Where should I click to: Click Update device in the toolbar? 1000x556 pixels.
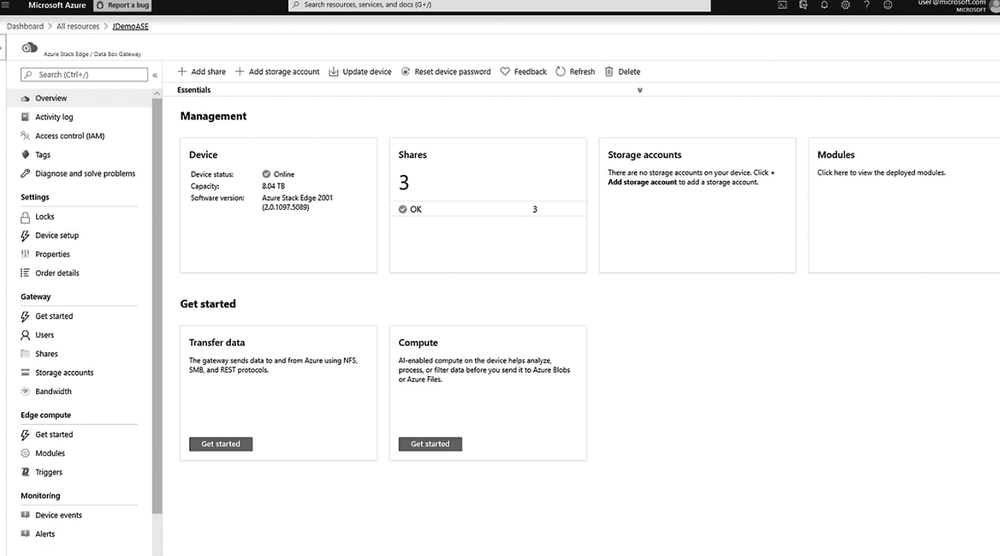click(360, 71)
